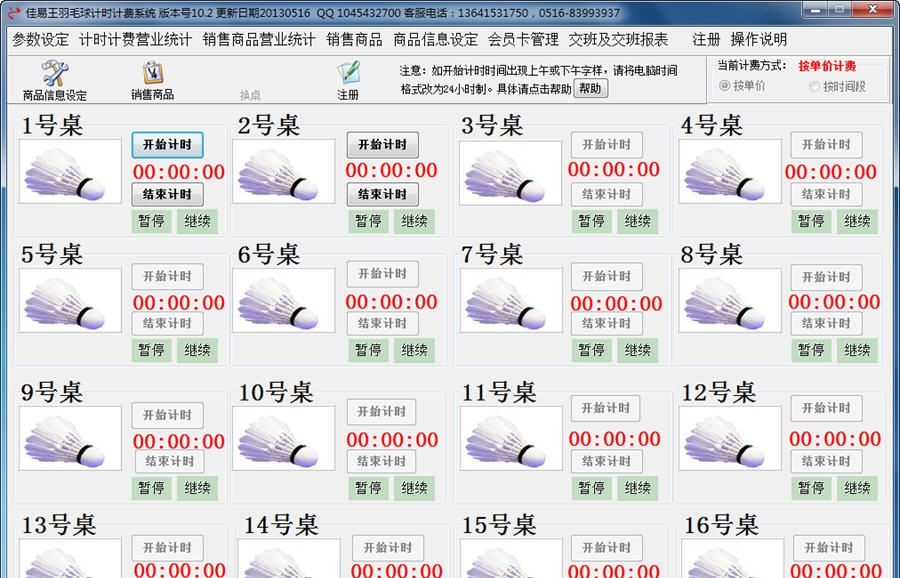Click shuttlecock image of 4号桌
Image resolution: width=900 pixels, height=578 pixels.
(730, 171)
